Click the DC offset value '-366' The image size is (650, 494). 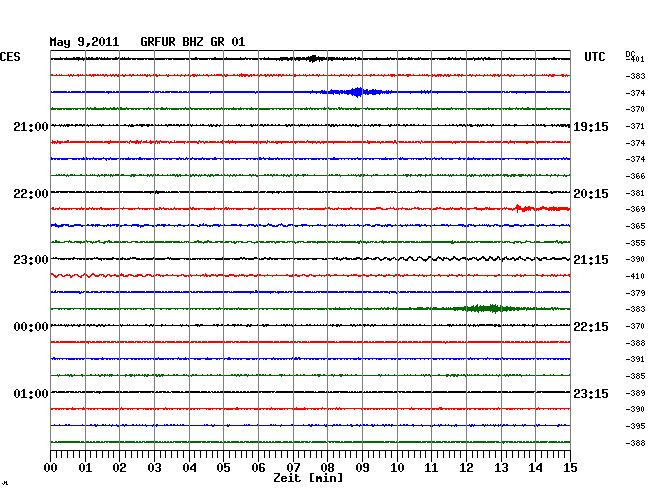click(635, 176)
